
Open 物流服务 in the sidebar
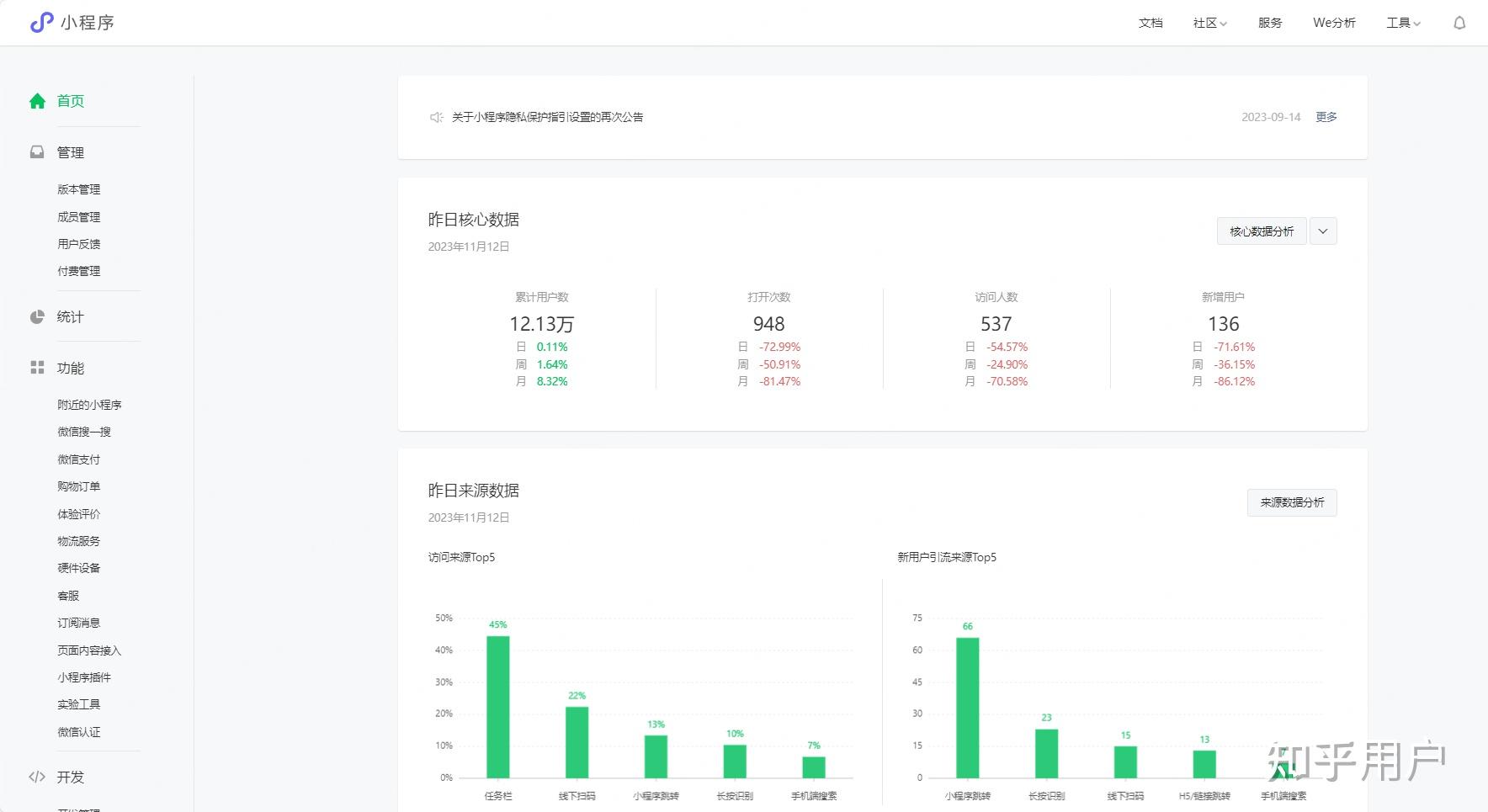pyautogui.click(x=79, y=541)
